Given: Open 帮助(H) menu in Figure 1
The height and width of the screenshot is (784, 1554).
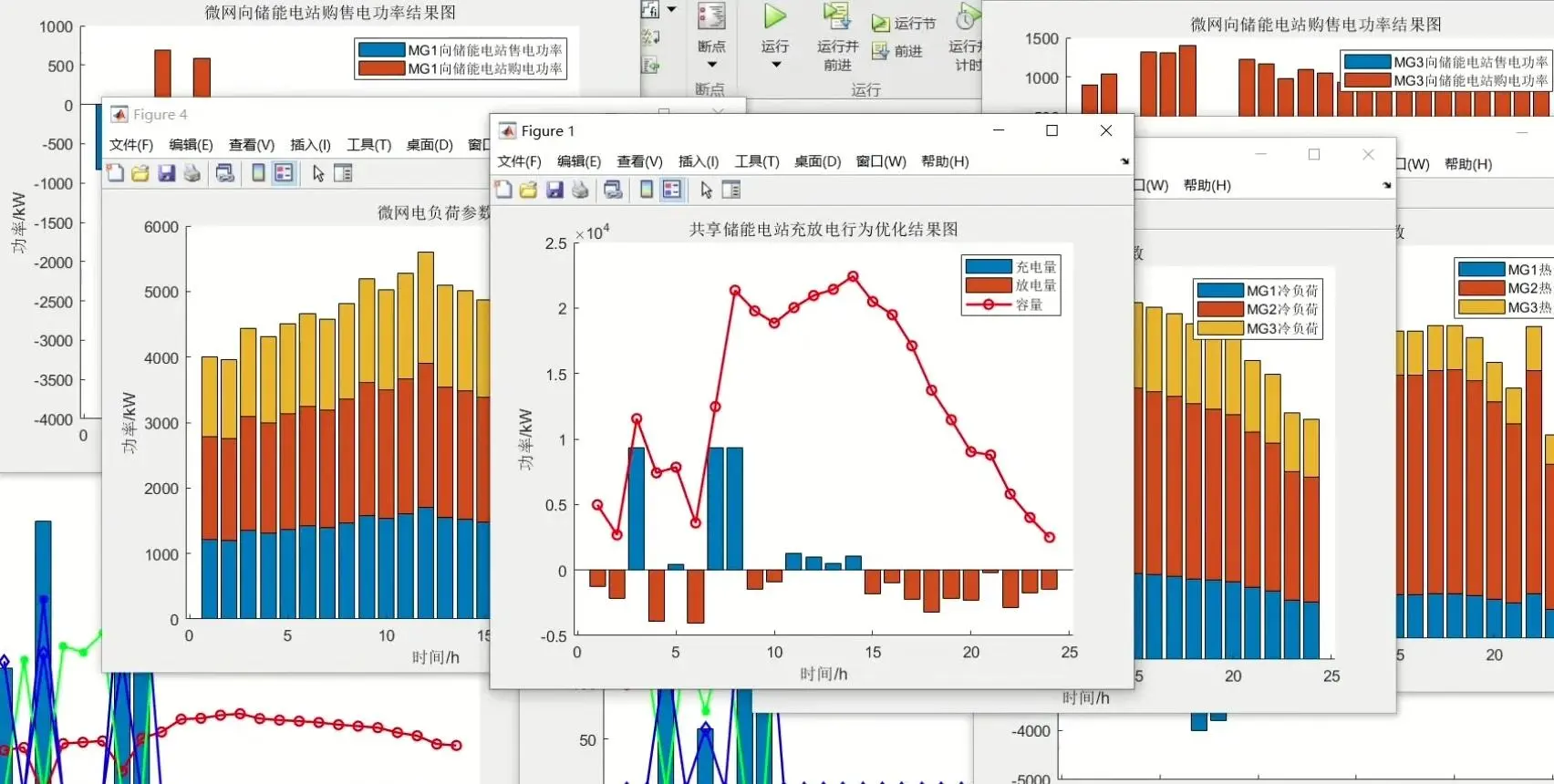Looking at the screenshot, I should [x=945, y=161].
